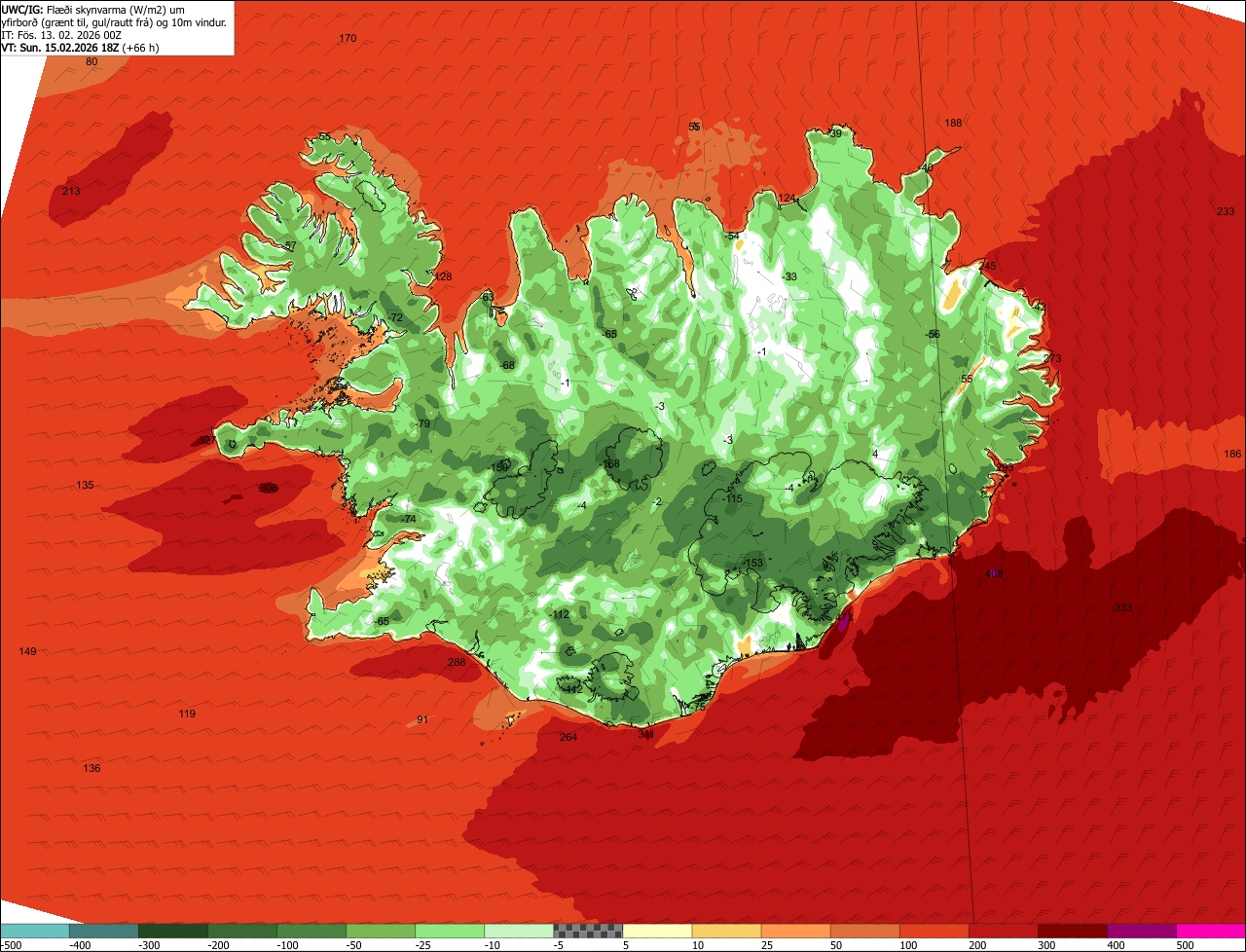Click the map value '-153' over the southeast glacier
1246x952 pixels.
pyautogui.click(x=752, y=563)
